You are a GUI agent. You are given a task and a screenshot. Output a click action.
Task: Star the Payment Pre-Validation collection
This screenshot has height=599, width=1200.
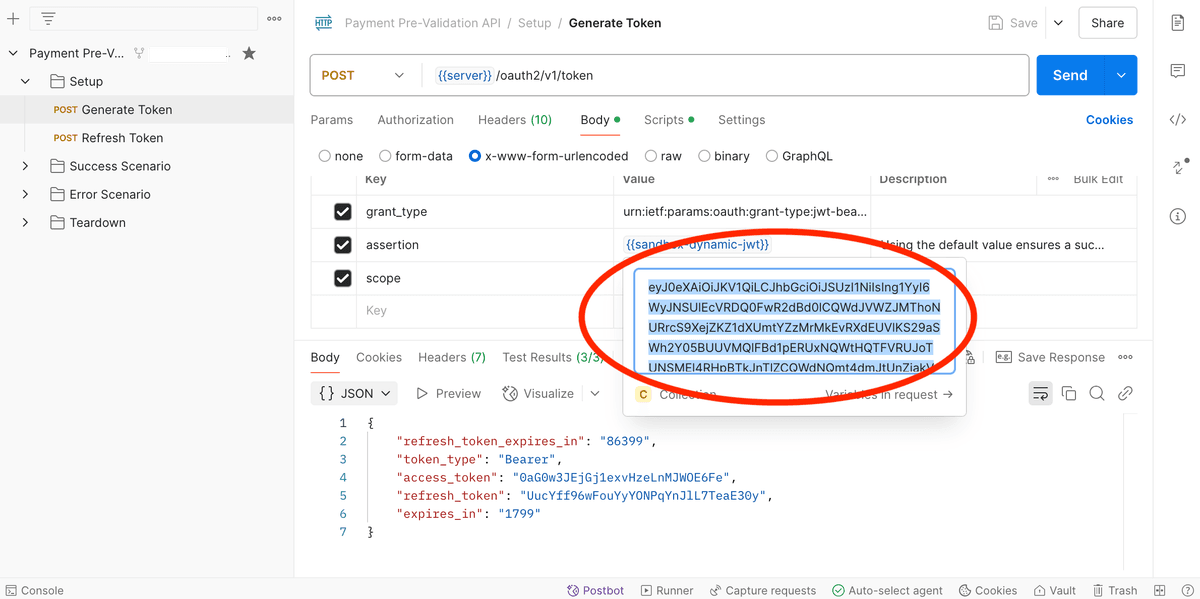click(249, 53)
